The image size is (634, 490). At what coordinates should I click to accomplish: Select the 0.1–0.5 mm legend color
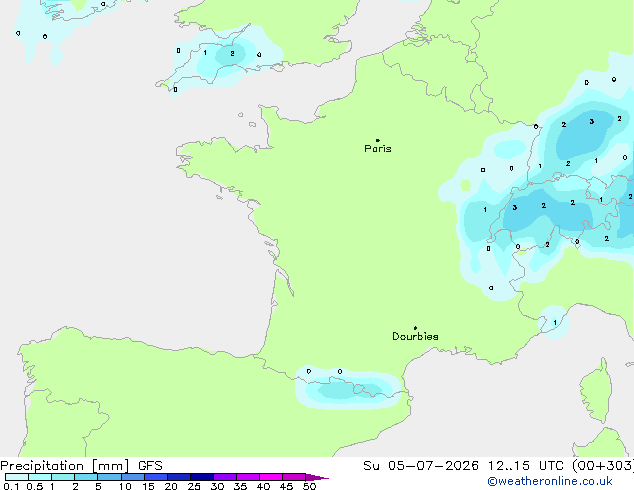(17, 477)
